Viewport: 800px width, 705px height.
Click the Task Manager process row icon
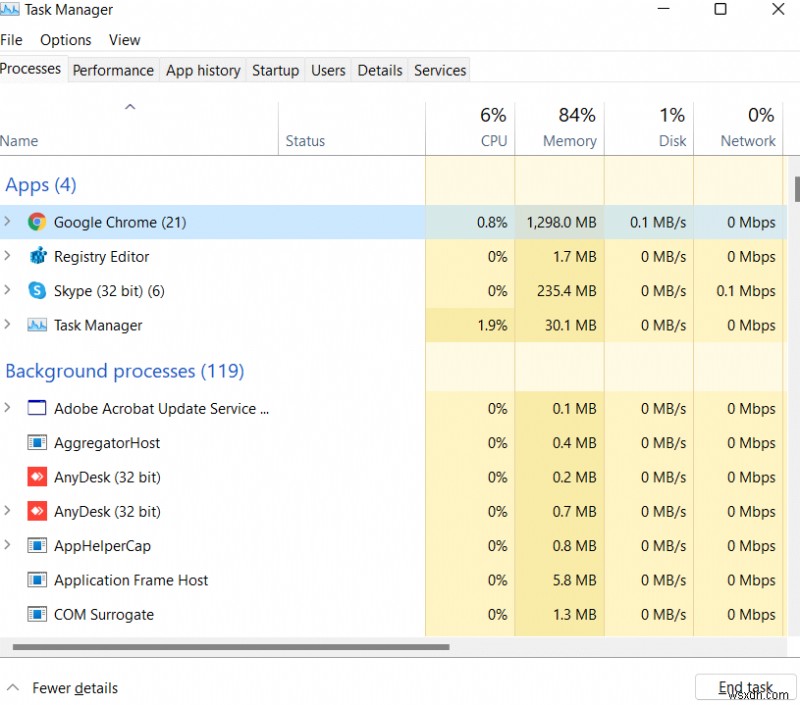click(37, 325)
